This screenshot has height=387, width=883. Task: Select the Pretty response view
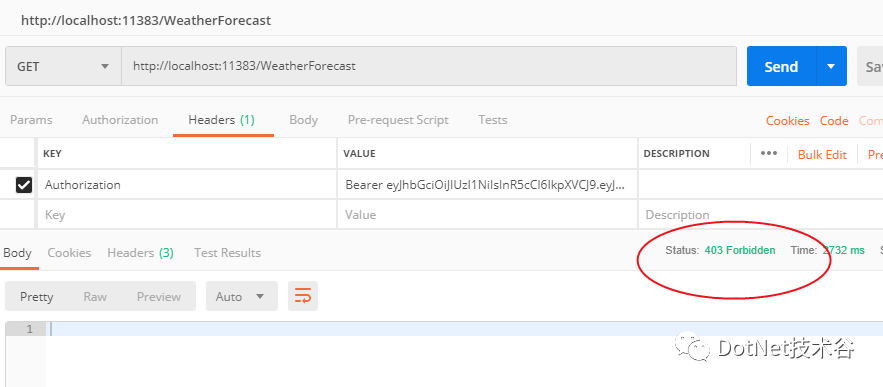coord(37,296)
